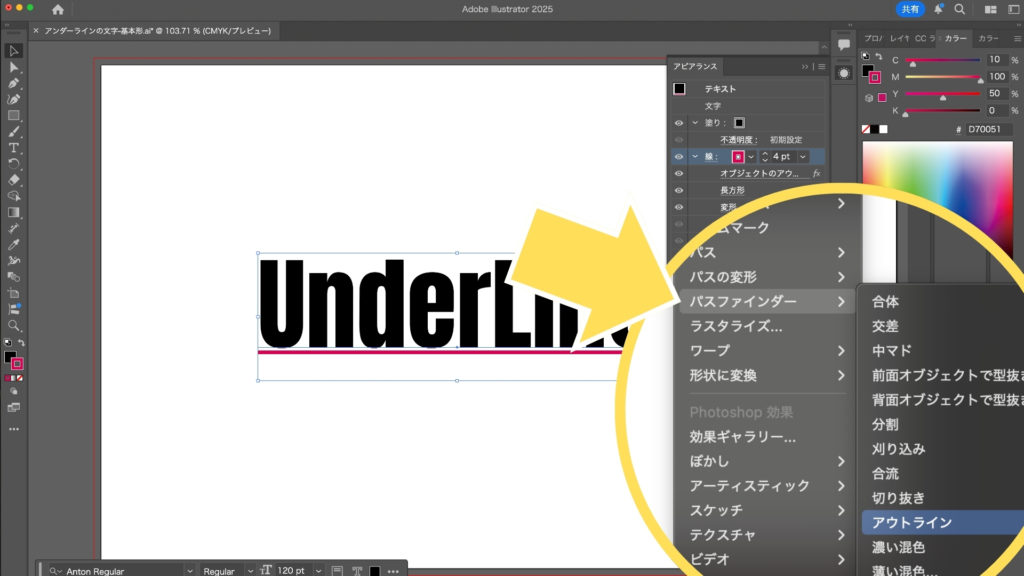The width and height of the screenshot is (1024, 576).
Task: Choose the Eyedropper tool
Action: tap(14, 244)
